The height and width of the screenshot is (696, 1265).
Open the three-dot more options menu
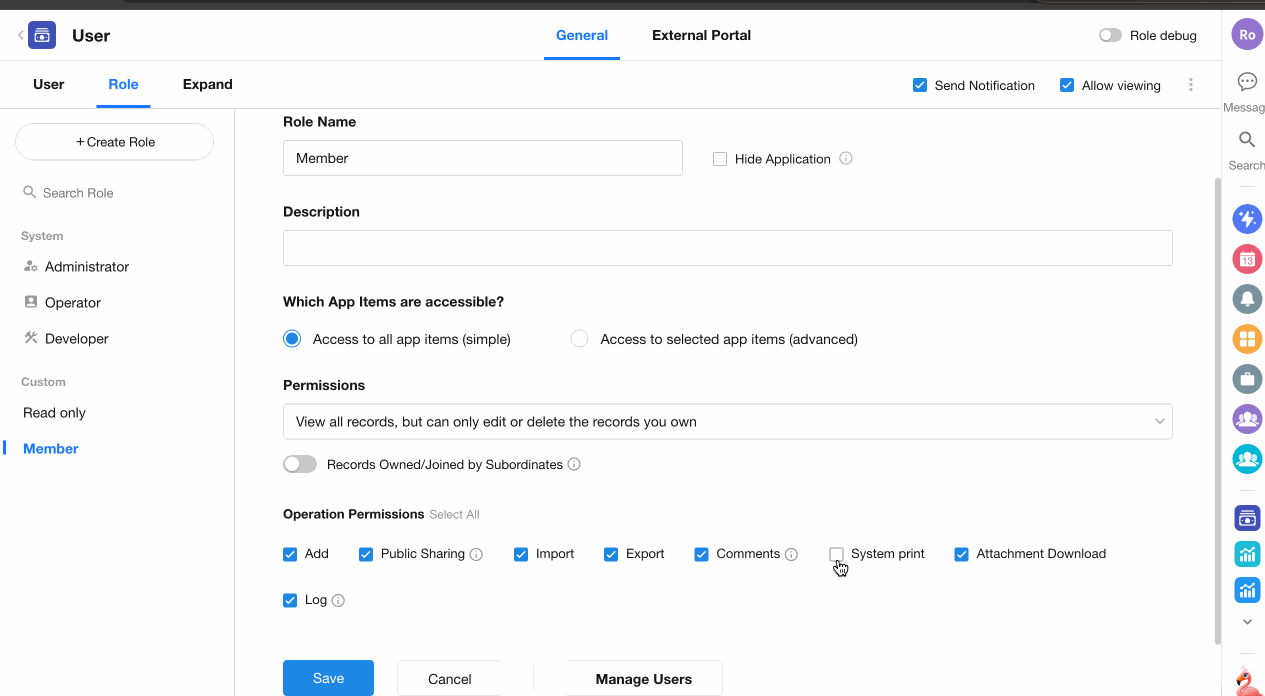point(1190,85)
